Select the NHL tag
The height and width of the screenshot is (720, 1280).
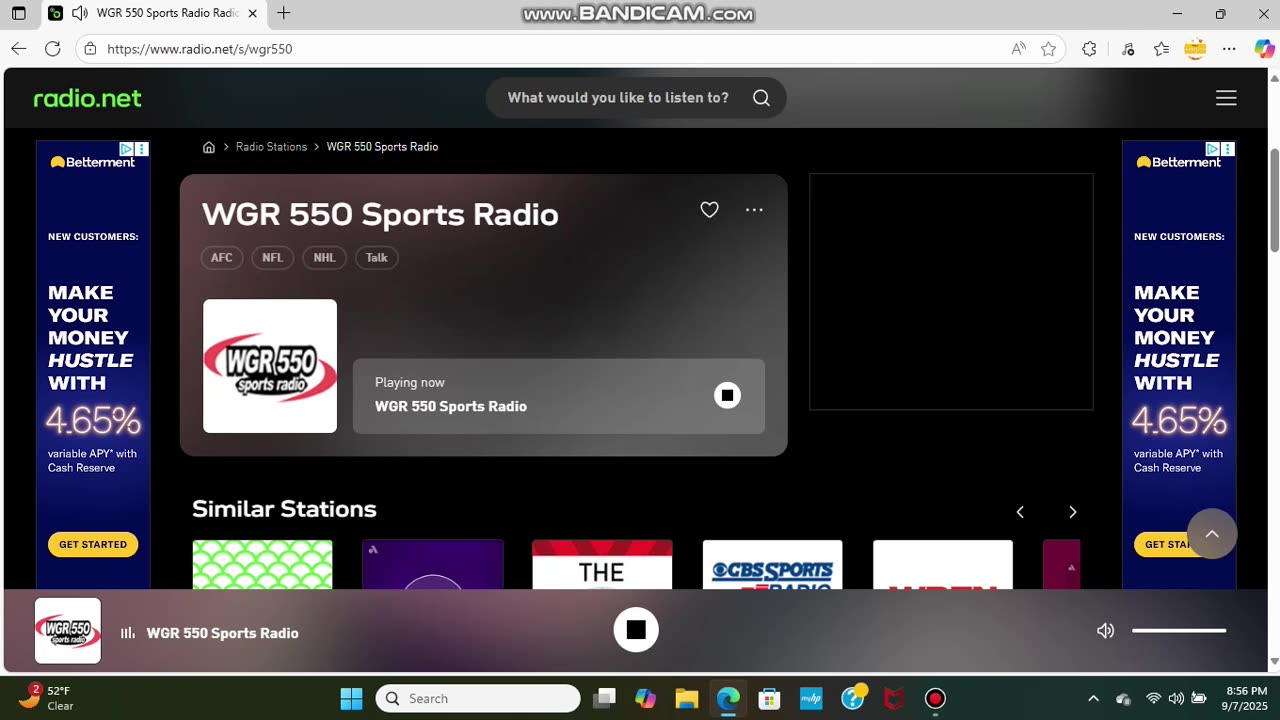[x=324, y=258]
